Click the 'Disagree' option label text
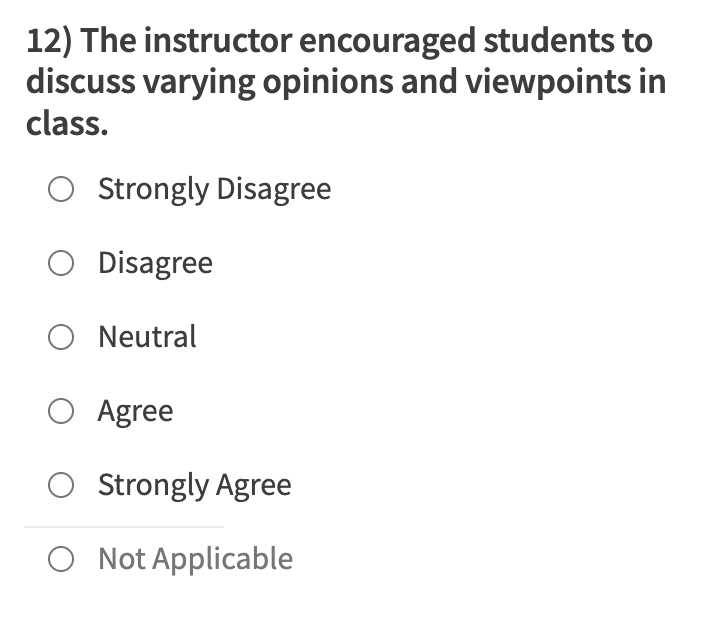The image size is (728, 624). tap(155, 263)
